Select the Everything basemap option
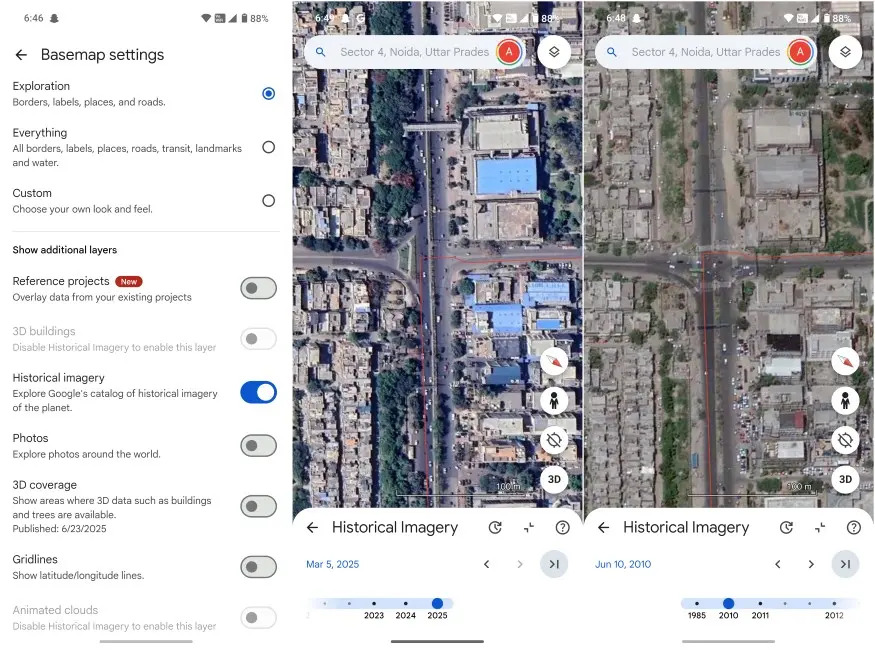The image size is (875, 650). tap(268, 147)
